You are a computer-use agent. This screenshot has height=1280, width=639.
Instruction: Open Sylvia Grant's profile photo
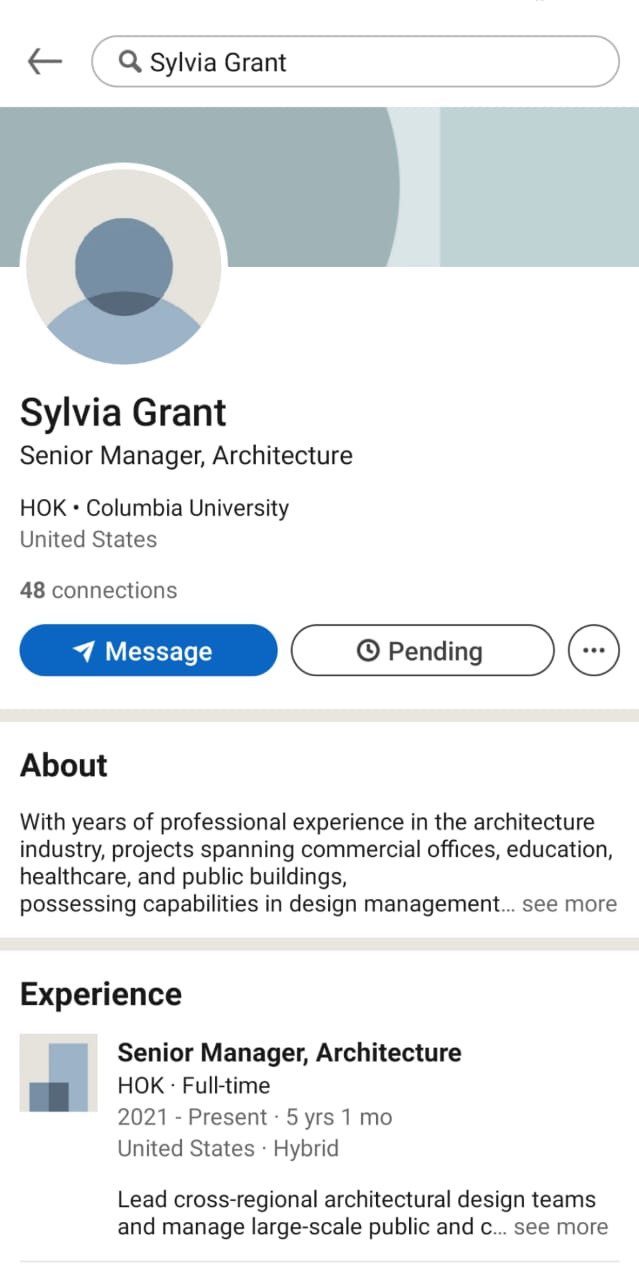coord(124,267)
